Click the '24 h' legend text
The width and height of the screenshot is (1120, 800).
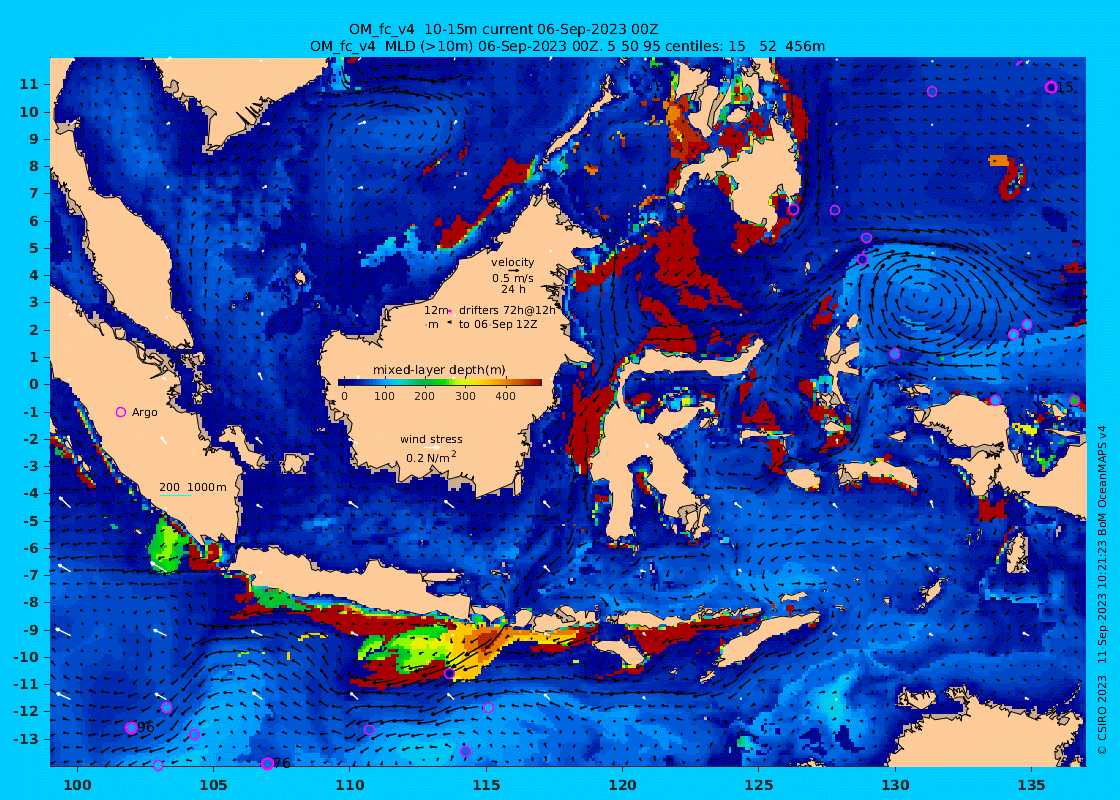point(513,289)
